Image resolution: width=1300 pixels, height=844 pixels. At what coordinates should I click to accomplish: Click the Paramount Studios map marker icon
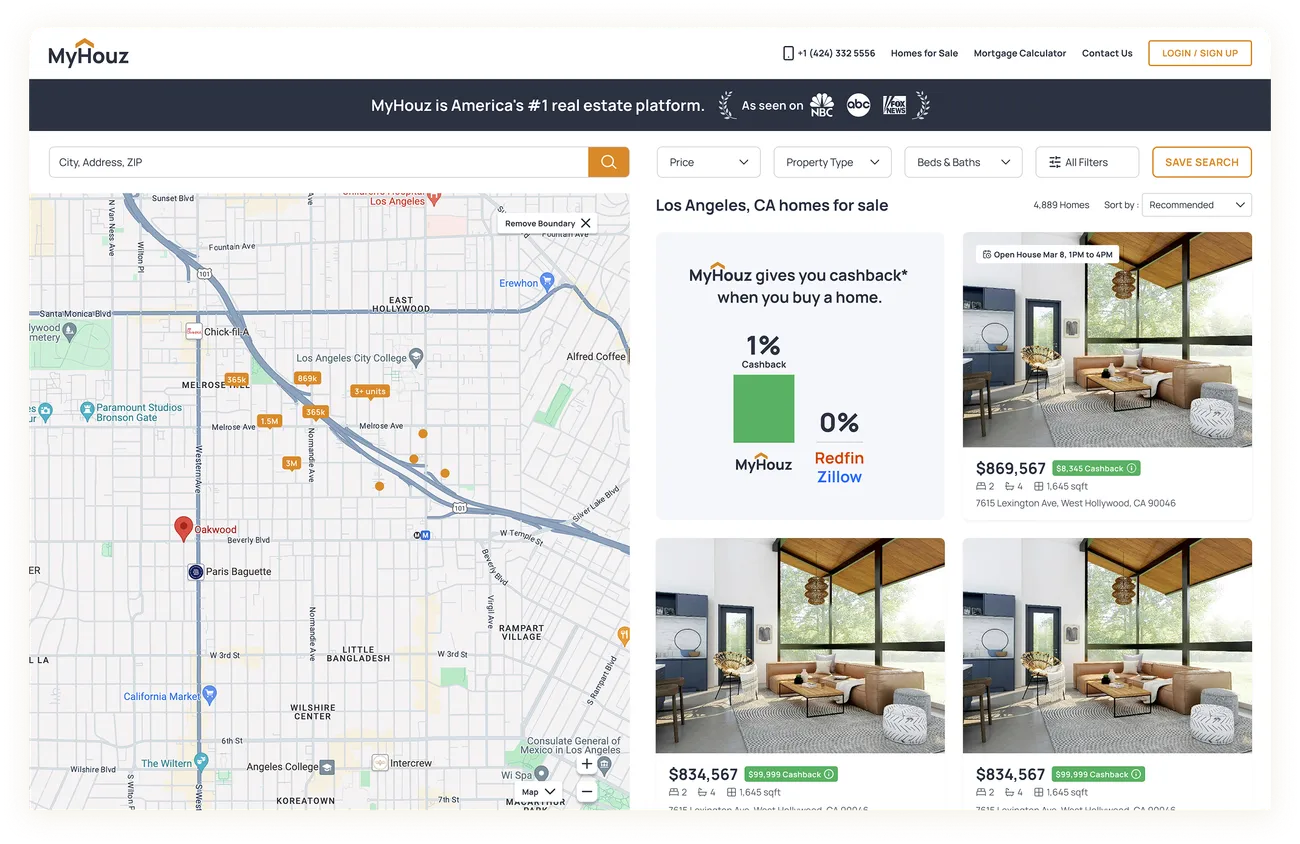click(87, 410)
